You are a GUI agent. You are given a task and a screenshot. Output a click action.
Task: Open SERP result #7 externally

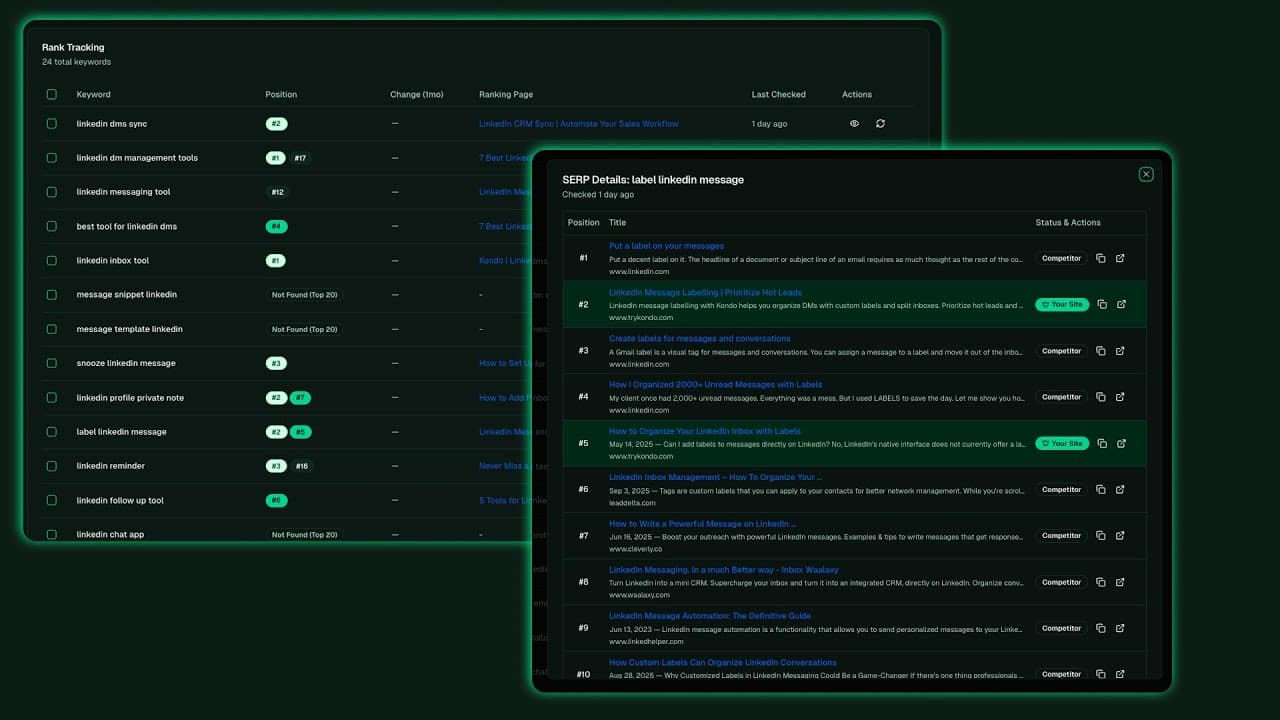[x=1120, y=536]
